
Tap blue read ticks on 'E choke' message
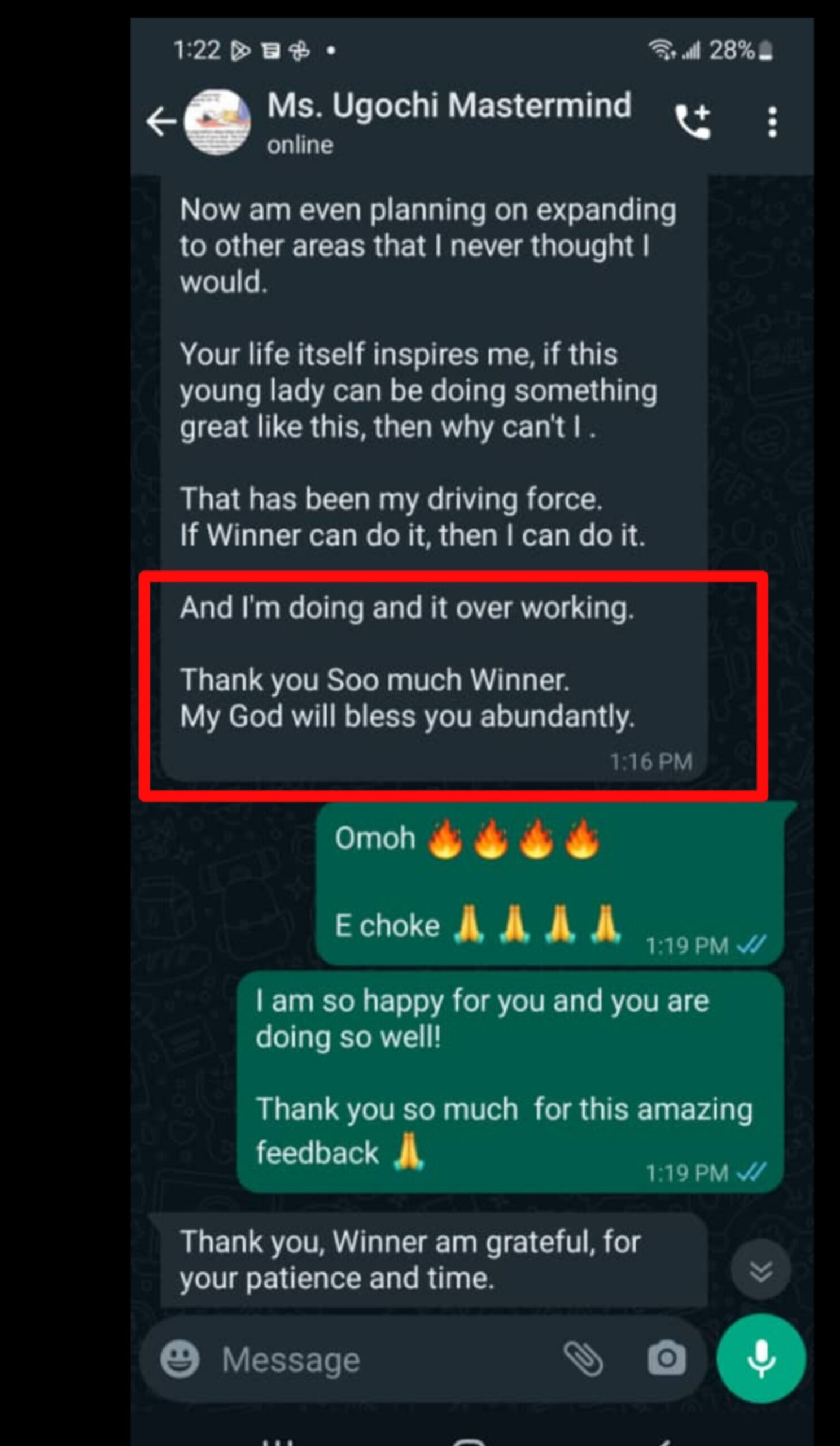coord(751,944)
